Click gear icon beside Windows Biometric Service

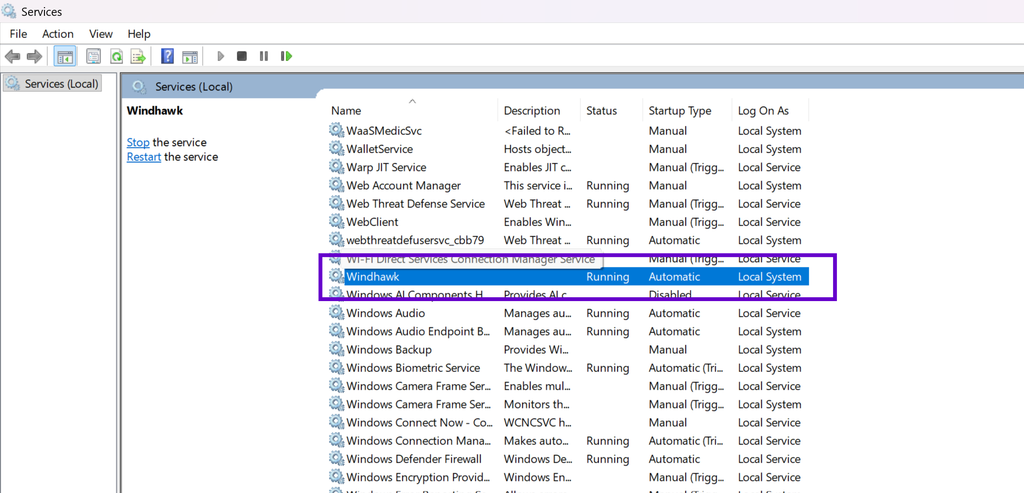click(x=336, y=368)
